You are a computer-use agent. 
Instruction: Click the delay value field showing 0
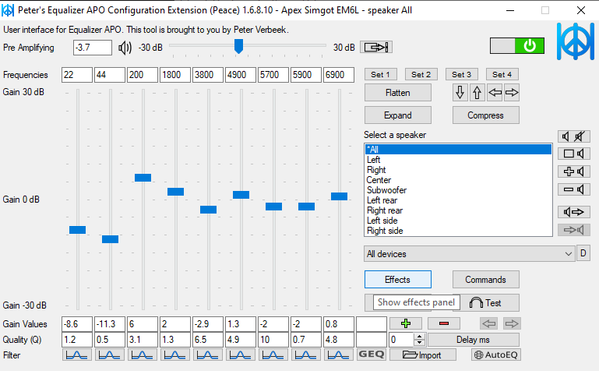click(x=402, y=340)
